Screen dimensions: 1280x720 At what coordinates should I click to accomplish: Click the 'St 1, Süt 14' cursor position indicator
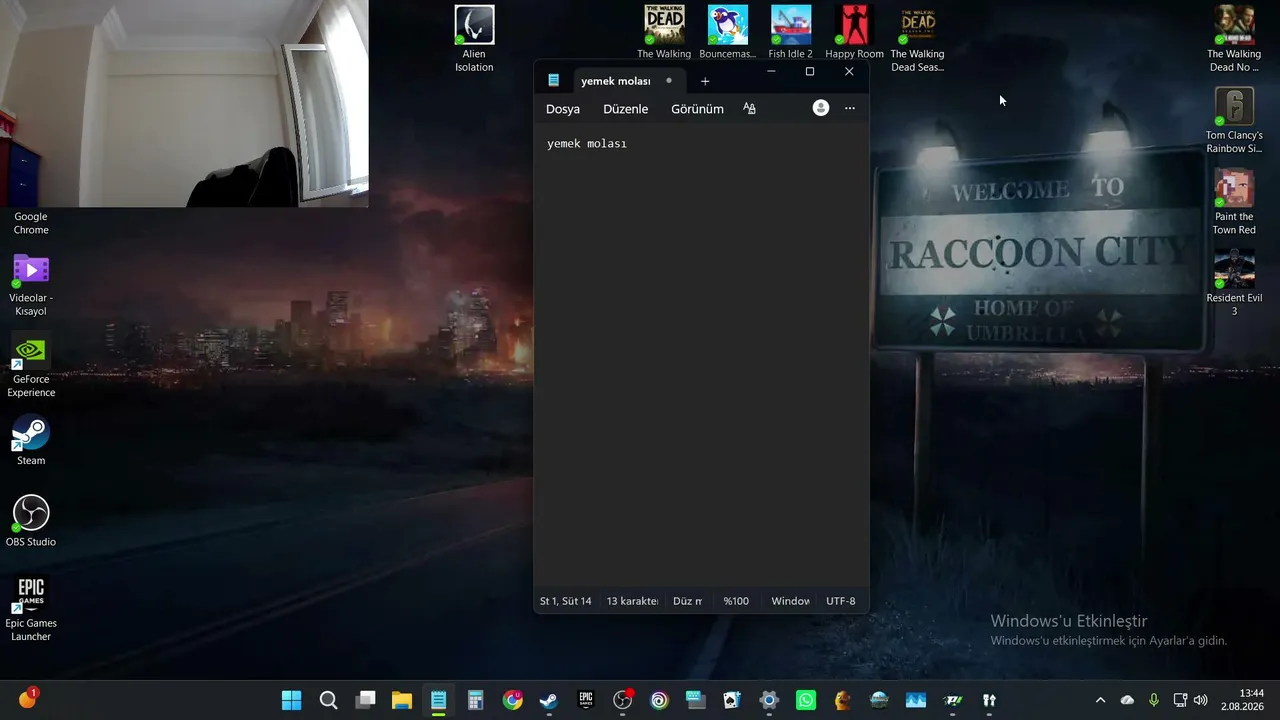(566, 601)
